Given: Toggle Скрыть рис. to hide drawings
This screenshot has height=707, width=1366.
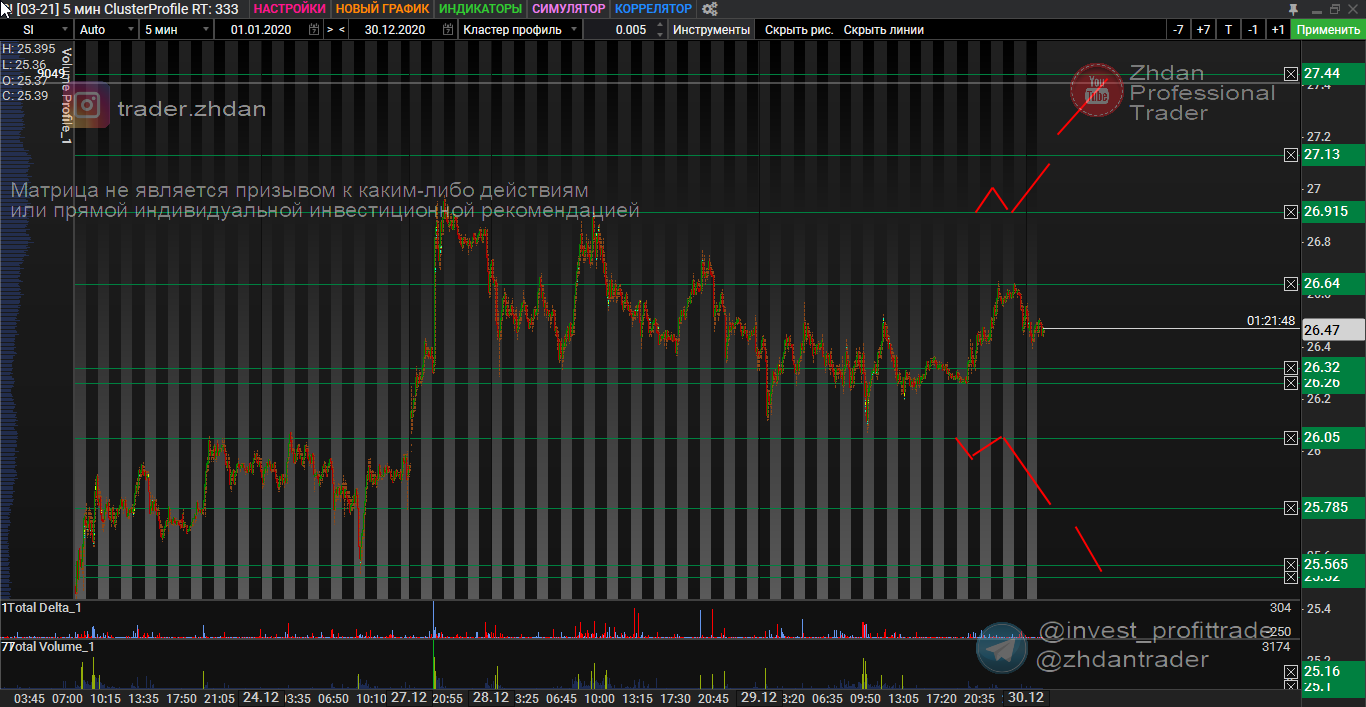Looking at the screenshot, I should (798, 30).
